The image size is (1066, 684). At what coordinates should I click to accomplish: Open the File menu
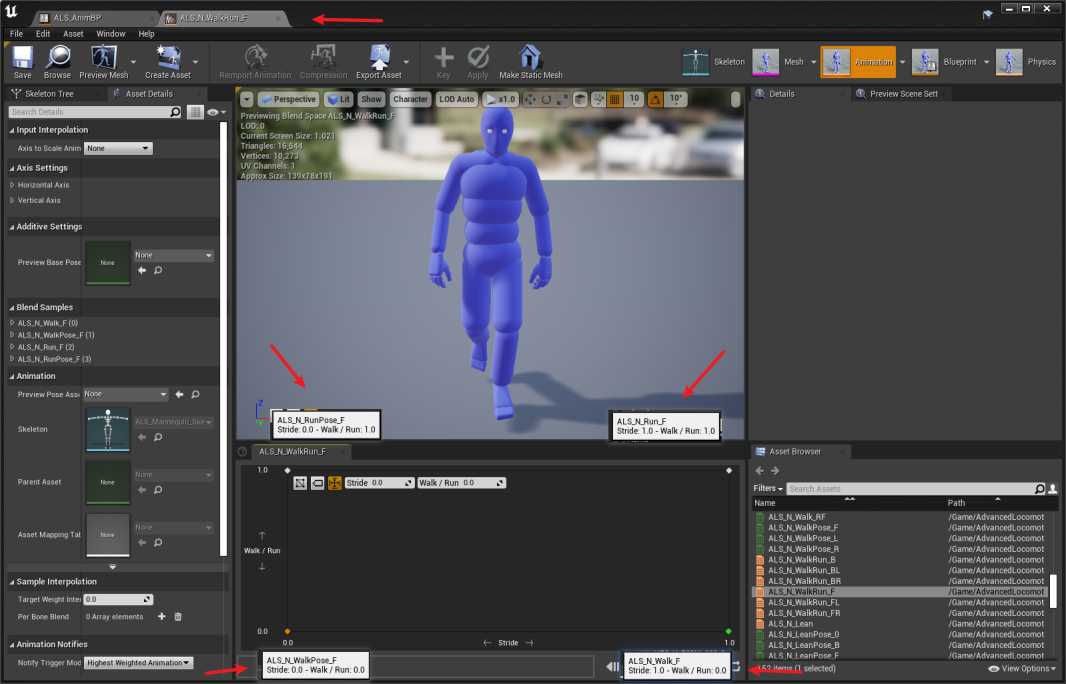pos(16,33)
